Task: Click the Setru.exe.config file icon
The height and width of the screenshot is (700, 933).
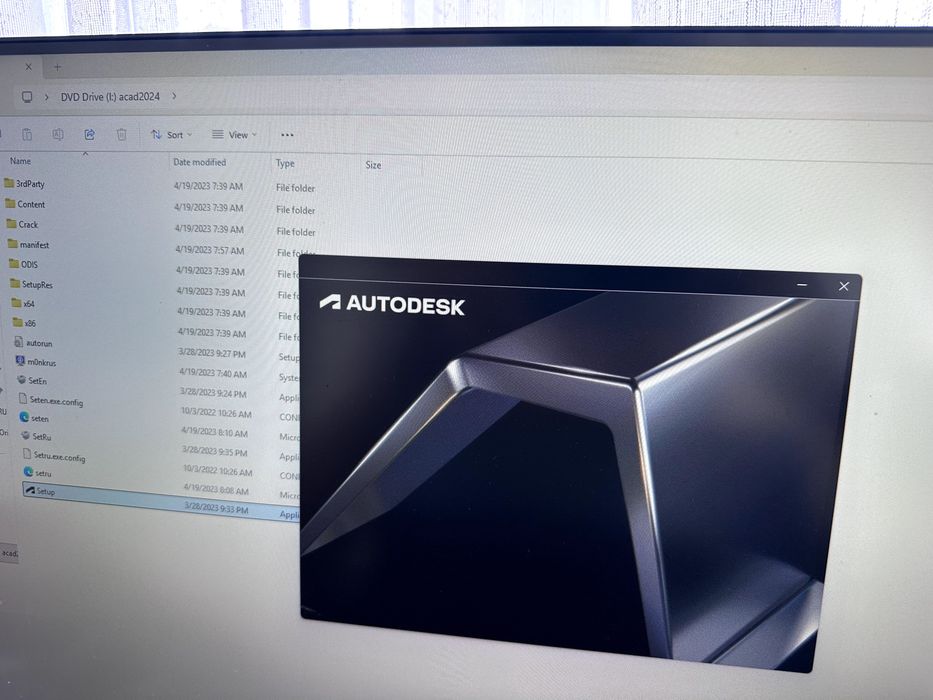Action: point(27,454)
